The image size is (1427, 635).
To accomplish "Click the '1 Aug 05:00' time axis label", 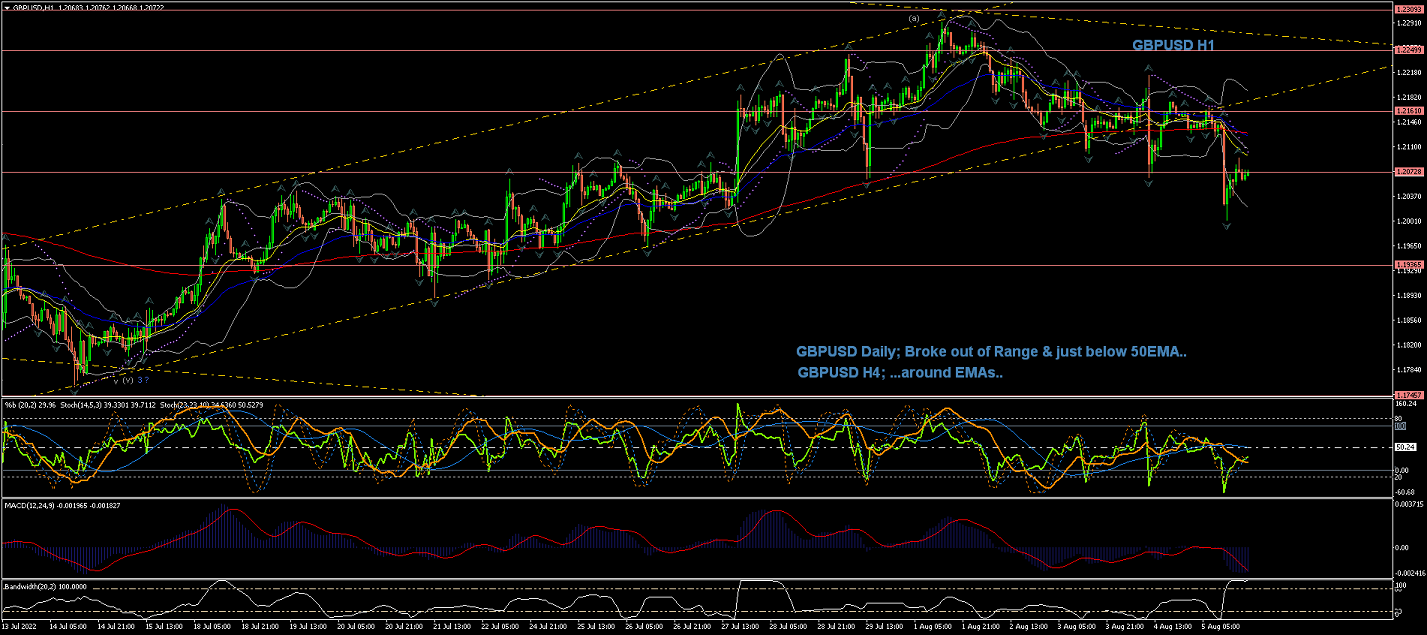I will [931, 629].
